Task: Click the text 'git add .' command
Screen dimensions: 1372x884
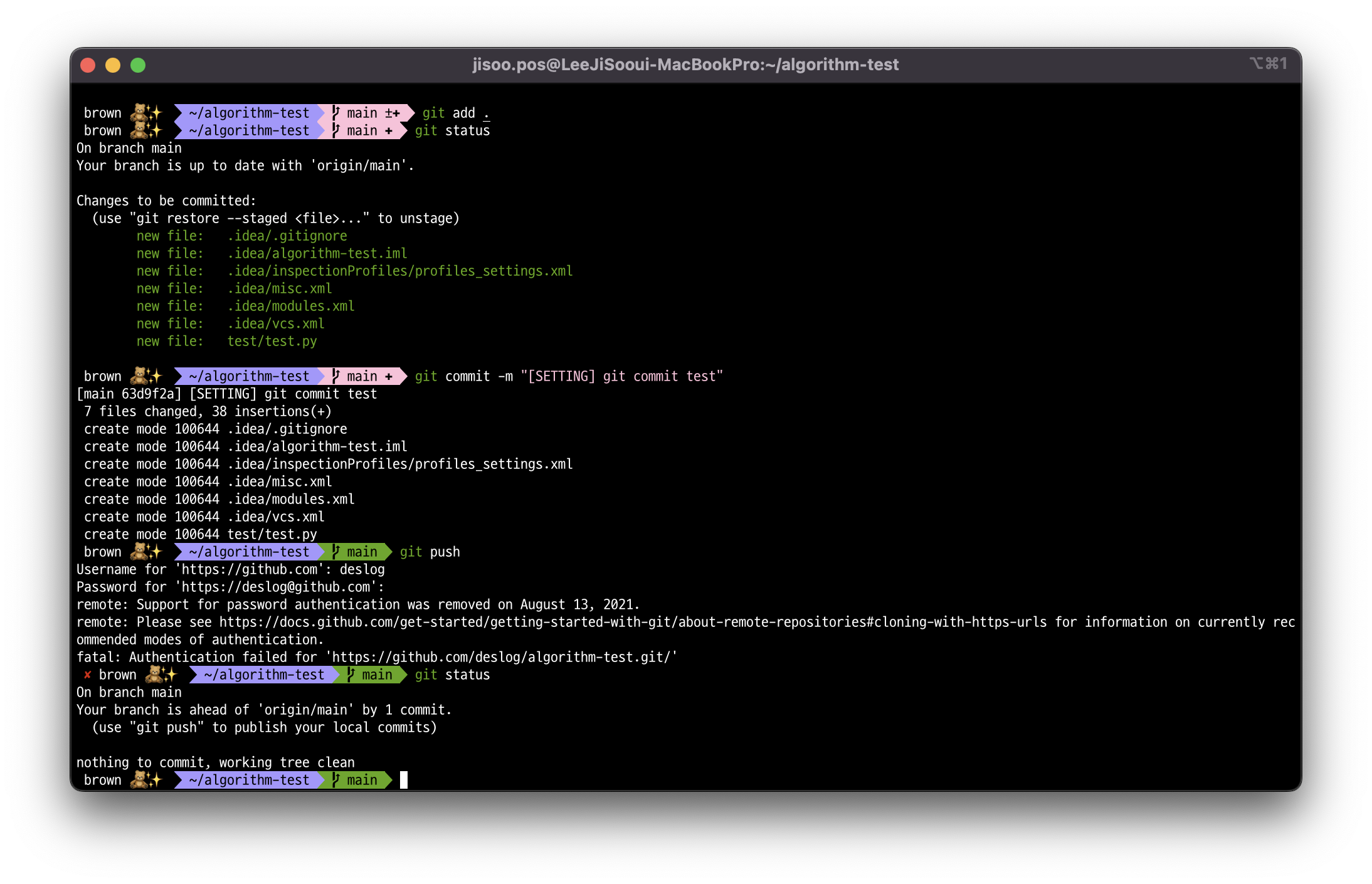Action: pyautogui.click(x=456, y=113)
